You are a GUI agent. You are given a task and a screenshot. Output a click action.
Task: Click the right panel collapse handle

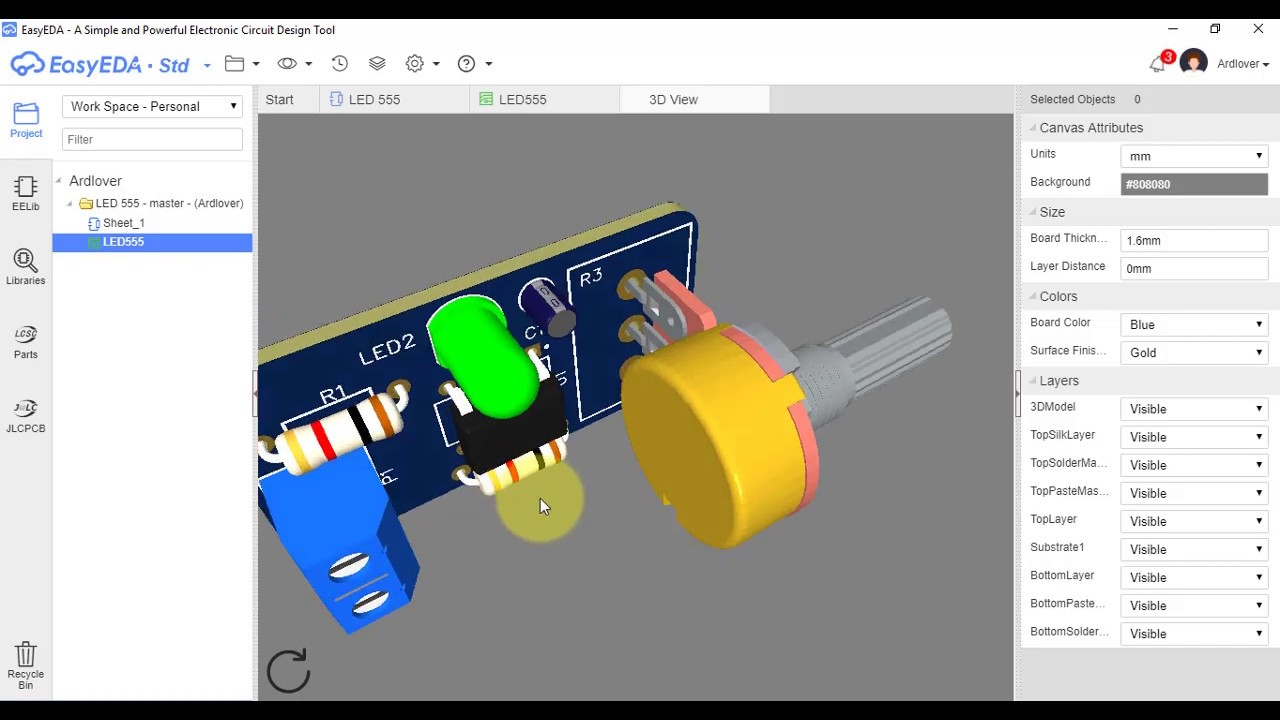pyautogui.click(x=1018, y=393)
